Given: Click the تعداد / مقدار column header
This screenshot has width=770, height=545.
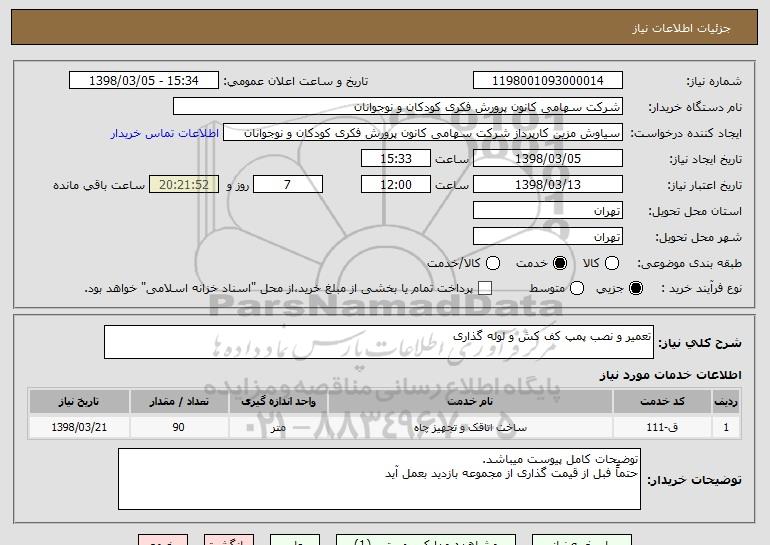Looking at the screenshot, I should click(179, 402).
